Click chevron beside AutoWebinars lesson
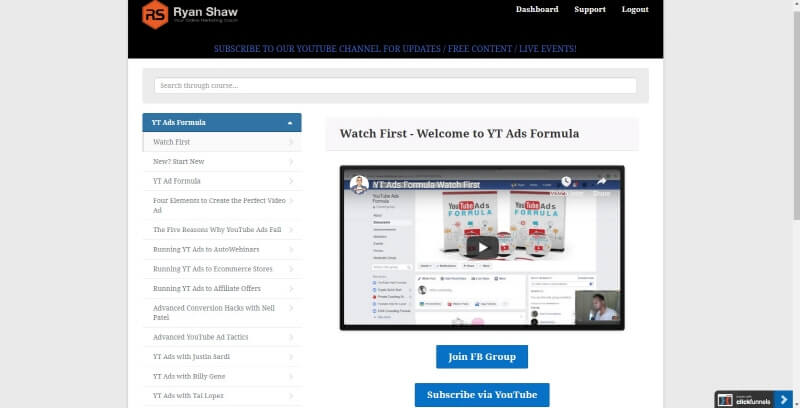Viewport: 800px width, 408px height. click(x=291, y=250)
